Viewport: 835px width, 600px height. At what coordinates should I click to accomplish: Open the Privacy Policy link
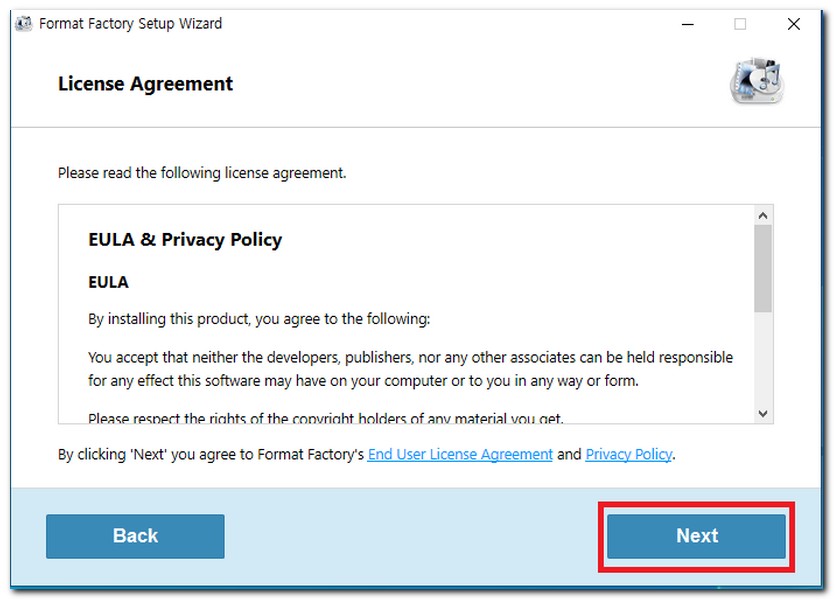tap(628, 454)
